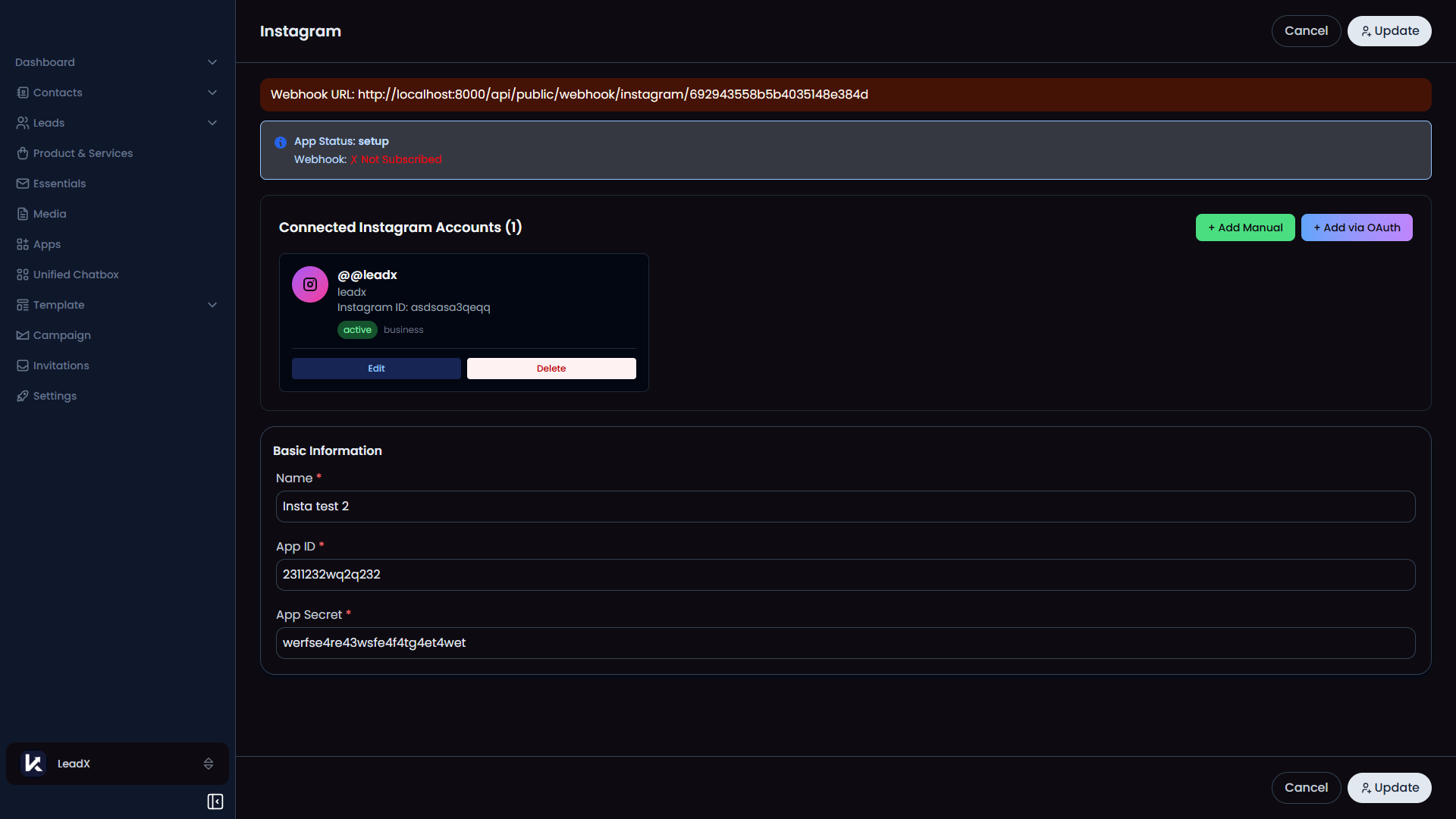Click the Settings rocket icon in sidebar
Screen dimensions: 1456x819
[x=23, y=396]
